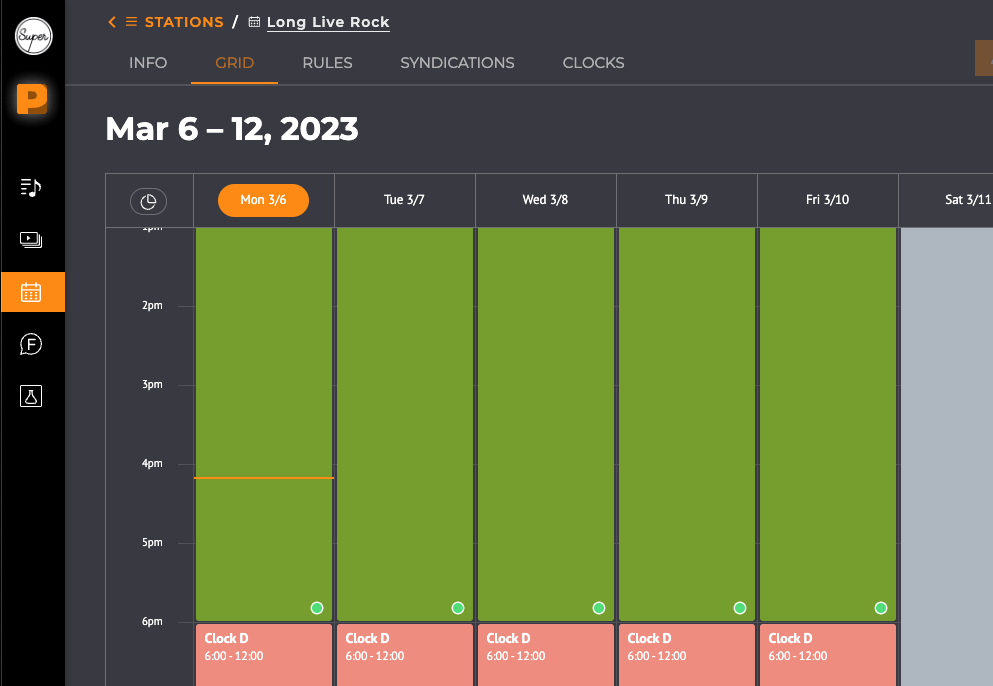Go back to STATIONS breadcrumb link
Image resolution: width=993 pixels, height=686 pixels.
(184, 22)
